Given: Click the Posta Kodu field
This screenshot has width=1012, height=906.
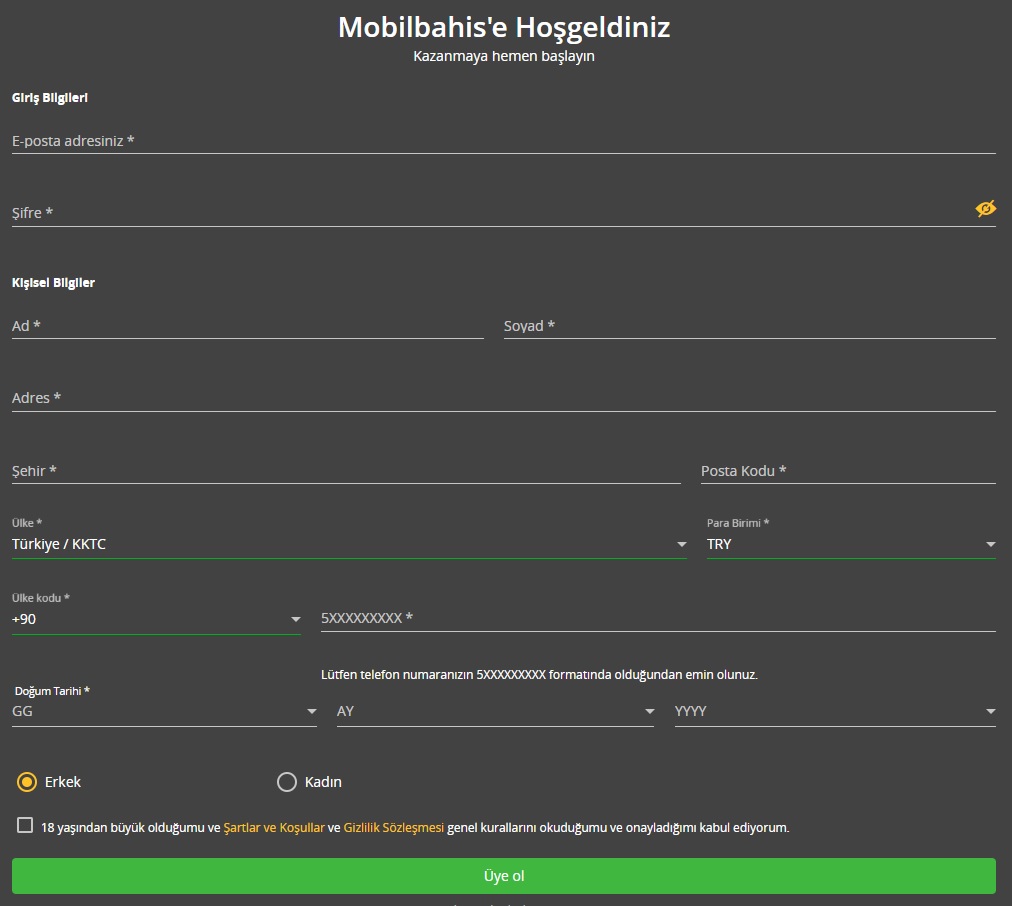Looking at the screenshot, I should 848,471.
